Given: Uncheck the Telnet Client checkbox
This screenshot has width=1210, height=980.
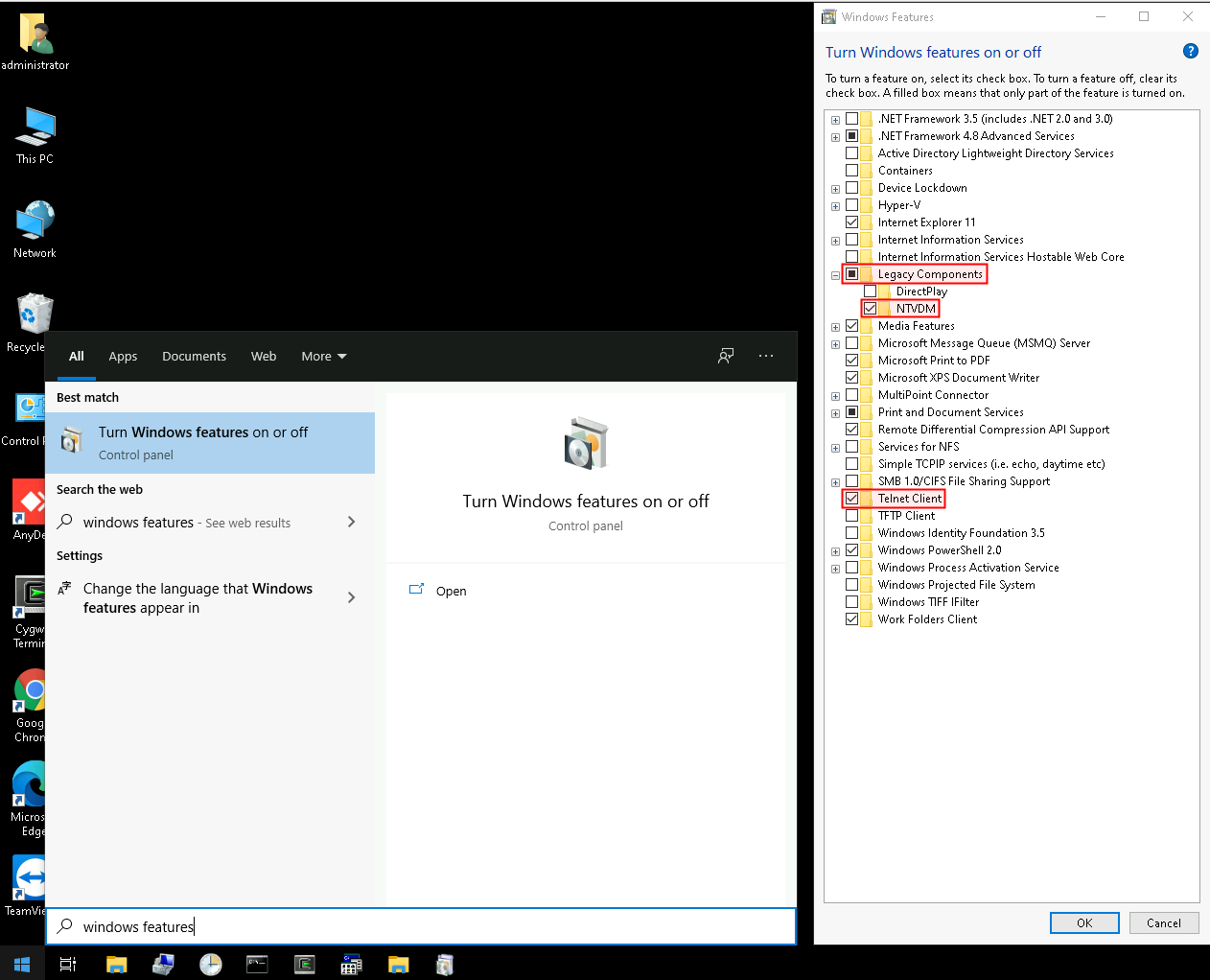Looking at the screenshot, I should [x=851, y=499].
